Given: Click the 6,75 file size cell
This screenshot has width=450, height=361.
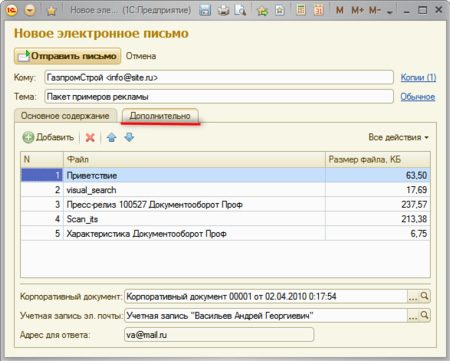Looking at the screenshot, I should point(378,233).
